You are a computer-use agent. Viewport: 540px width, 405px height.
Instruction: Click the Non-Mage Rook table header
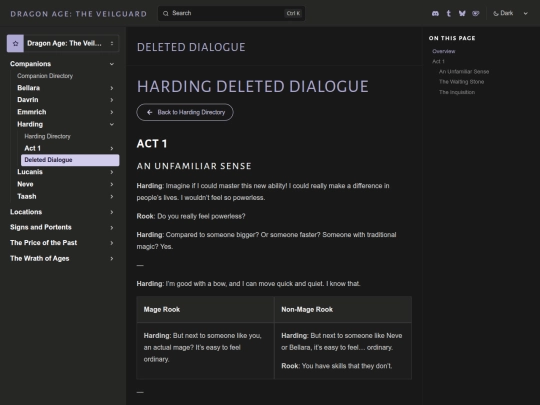307,310
